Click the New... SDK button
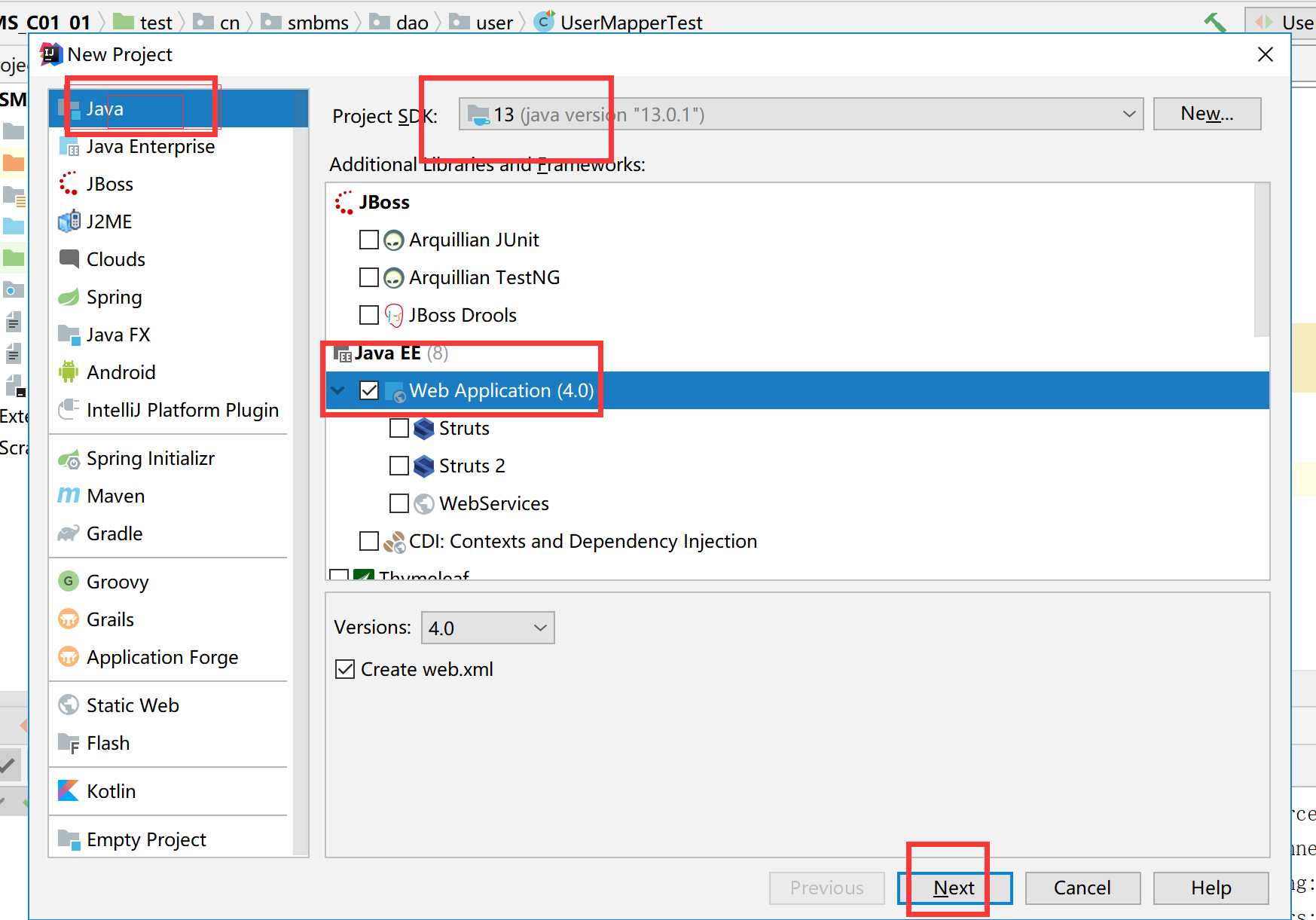Viewport: 1316px width, 920px height. (x=1207, y=114)
